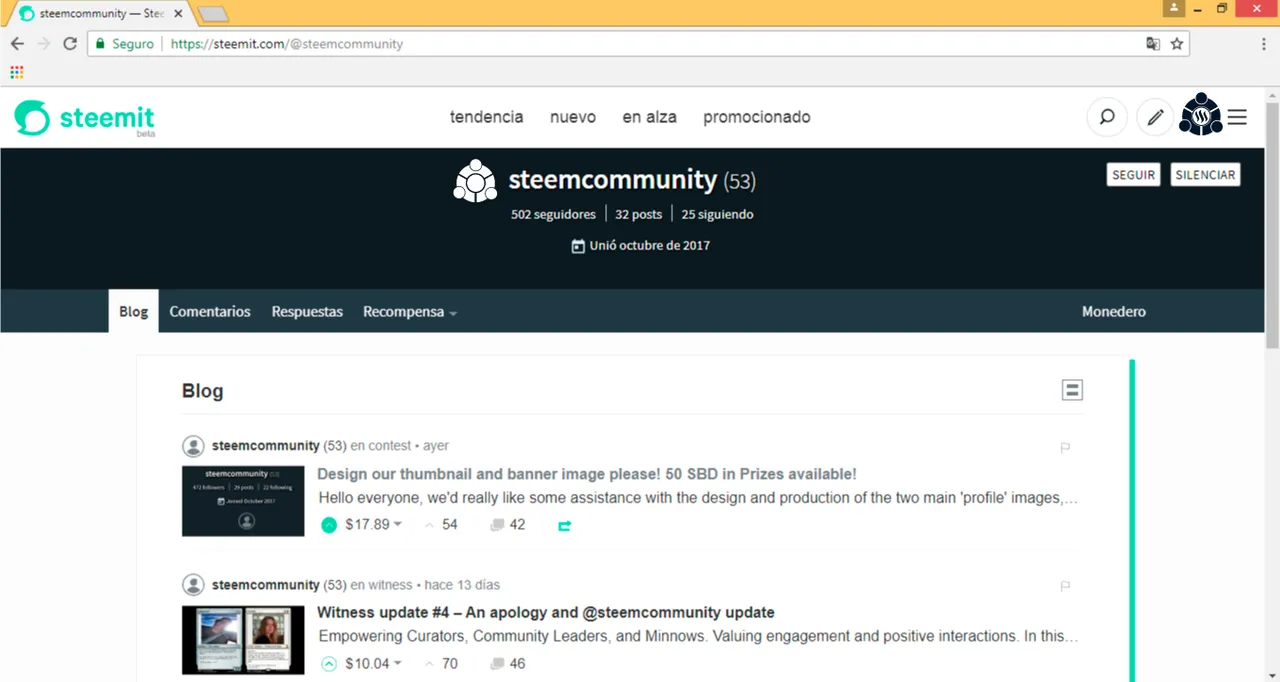The width and height of the screenshot is (1280, 682).
Task: Click author avatar on contest post
Action: 193,446
